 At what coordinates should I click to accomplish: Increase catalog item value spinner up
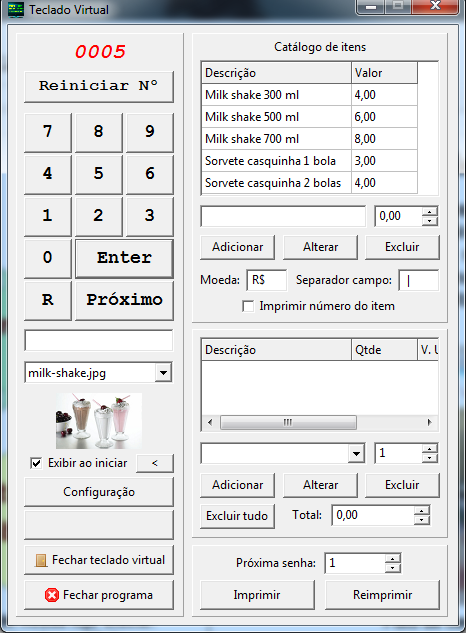[x=430, y=211]
